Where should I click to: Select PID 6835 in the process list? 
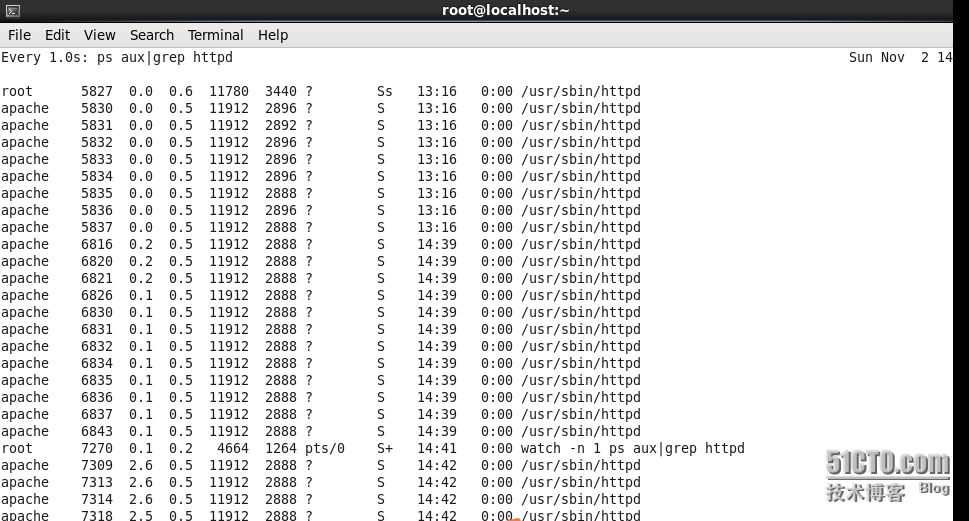pos(97,381)
